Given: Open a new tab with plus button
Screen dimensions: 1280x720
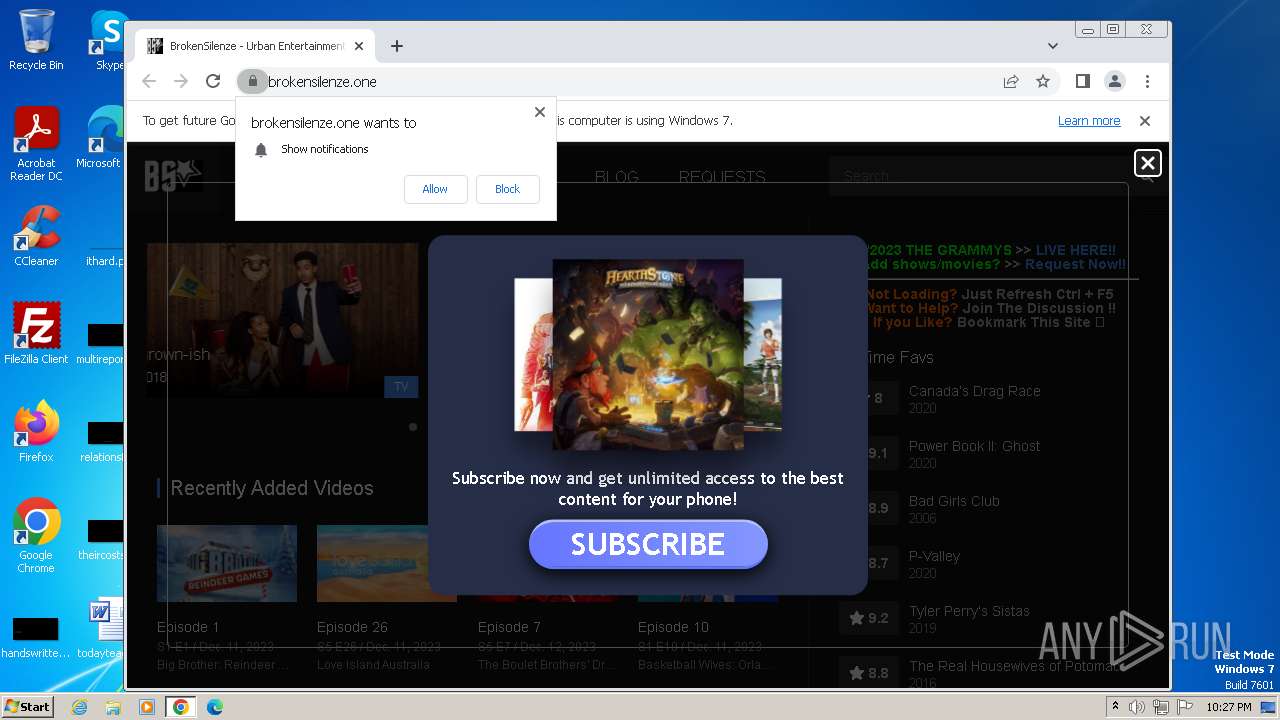Looking at the screenshot, I should (397, 46).
